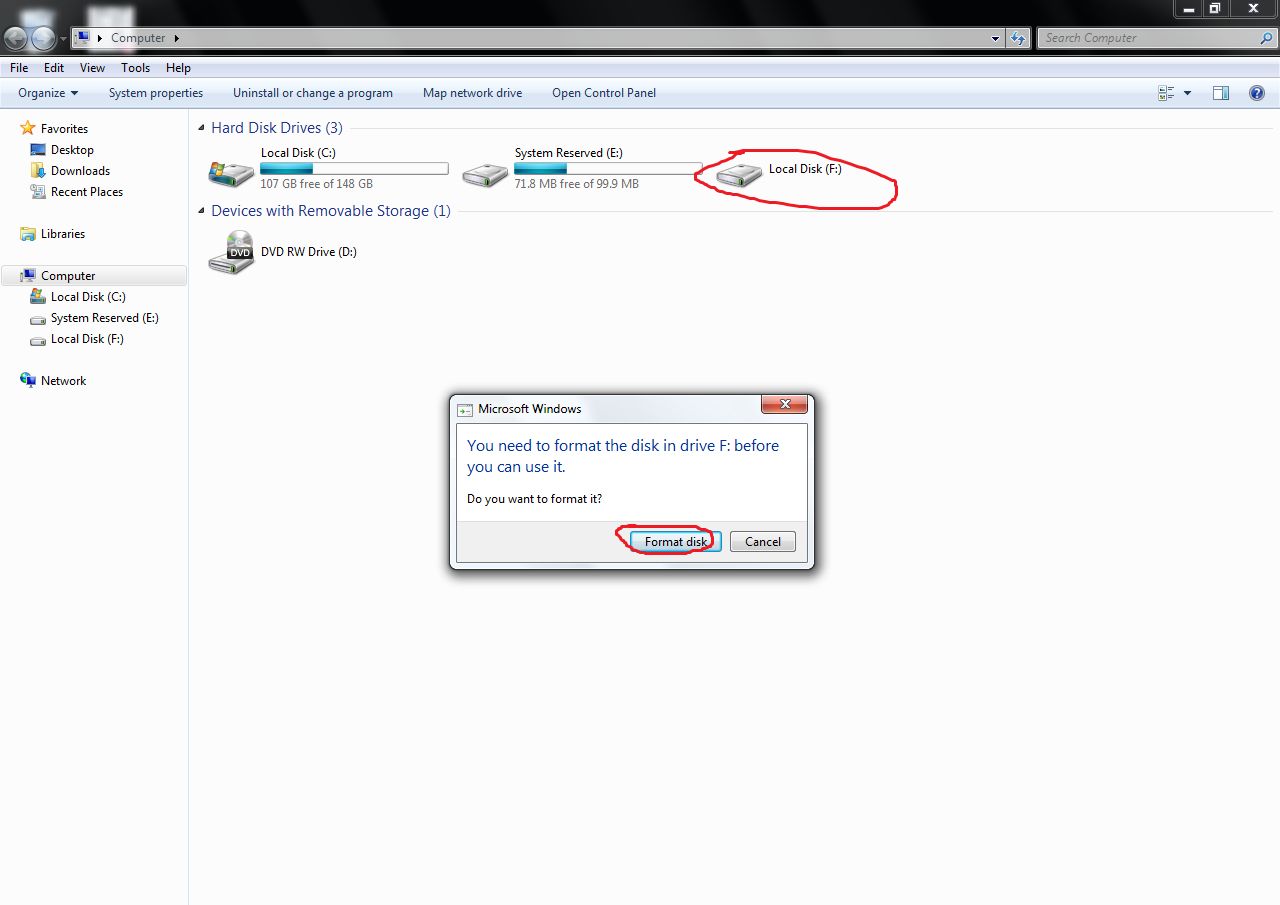The image size is (1280, 905).
Task: Click Cancel in the format dialog
Action: (x=763, y=542)
